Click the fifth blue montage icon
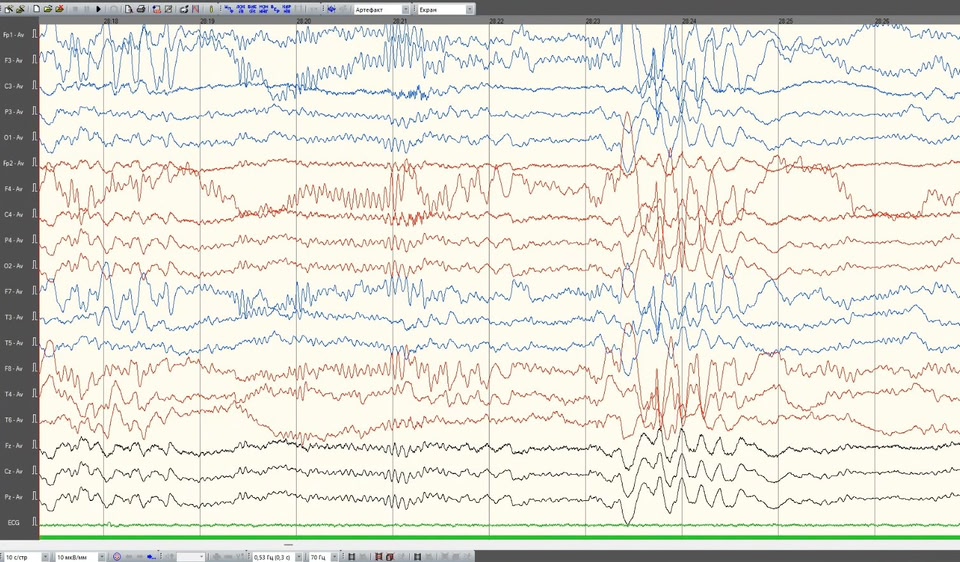The image size is (960, 562). (x=276, y=9)
